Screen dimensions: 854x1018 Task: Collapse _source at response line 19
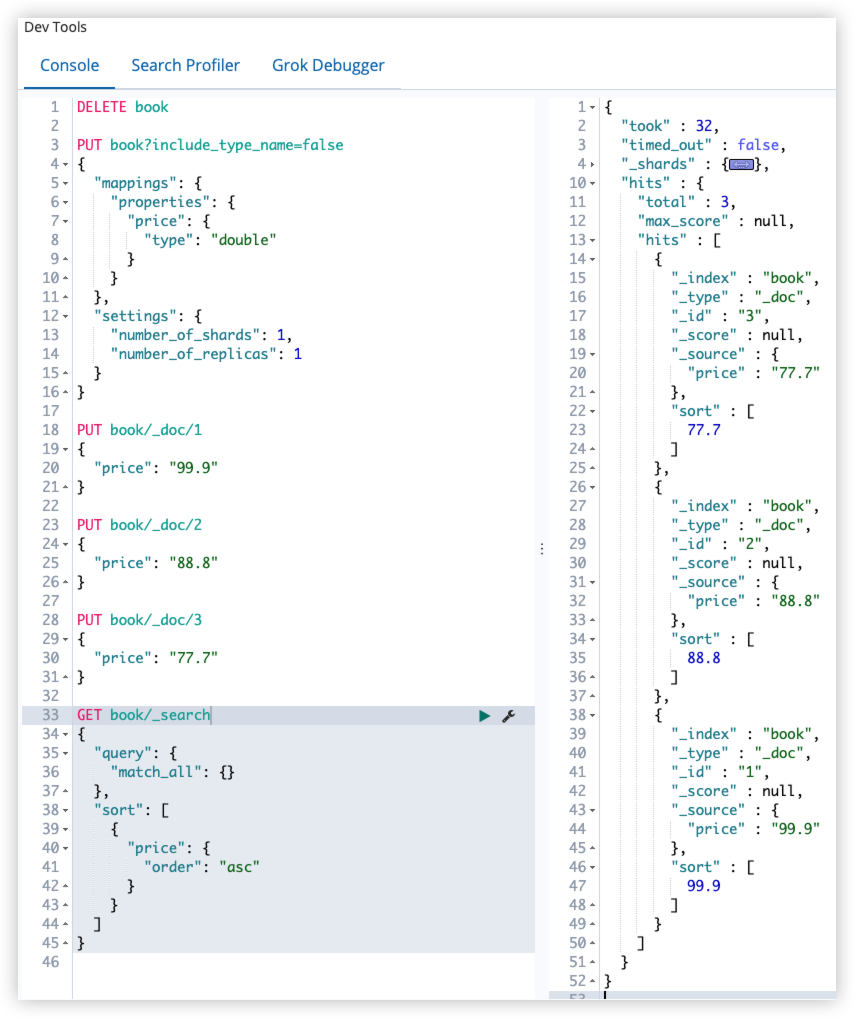coord(592,354)
